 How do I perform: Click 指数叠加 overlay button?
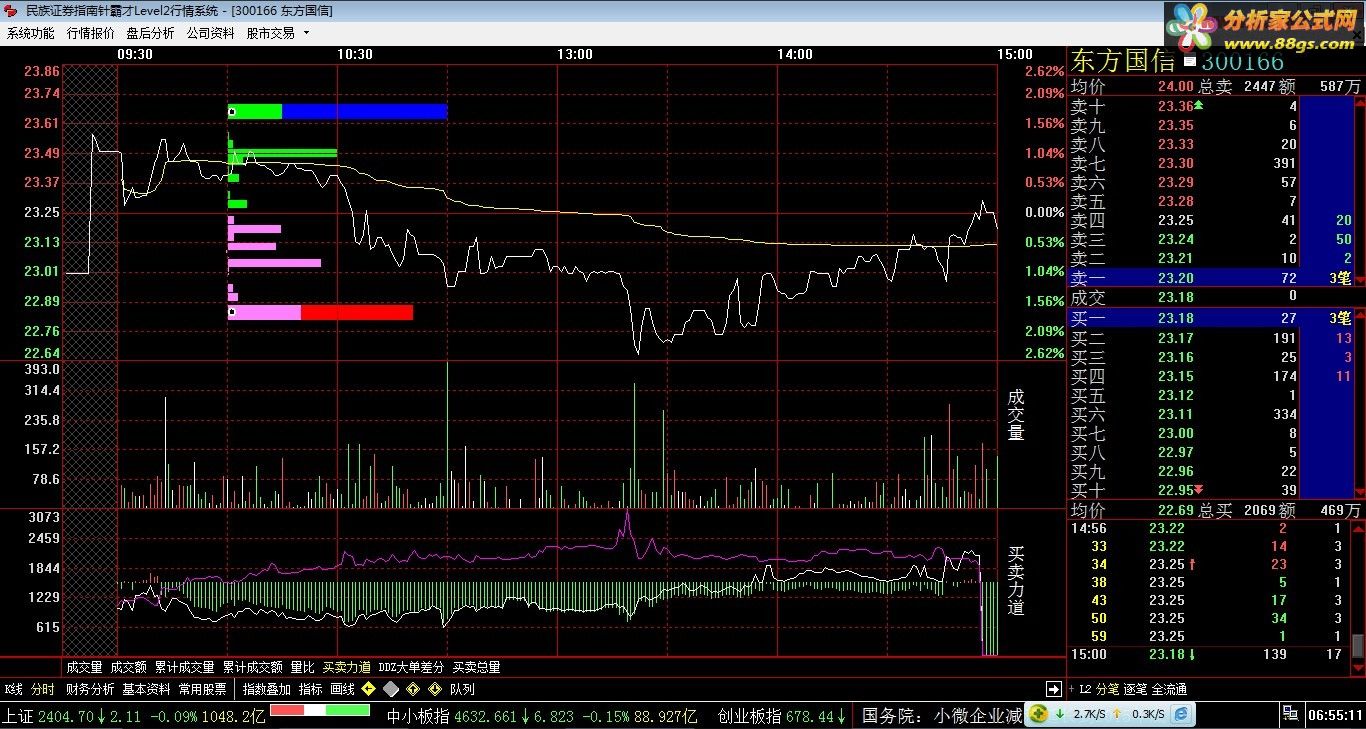pos(267,689)
